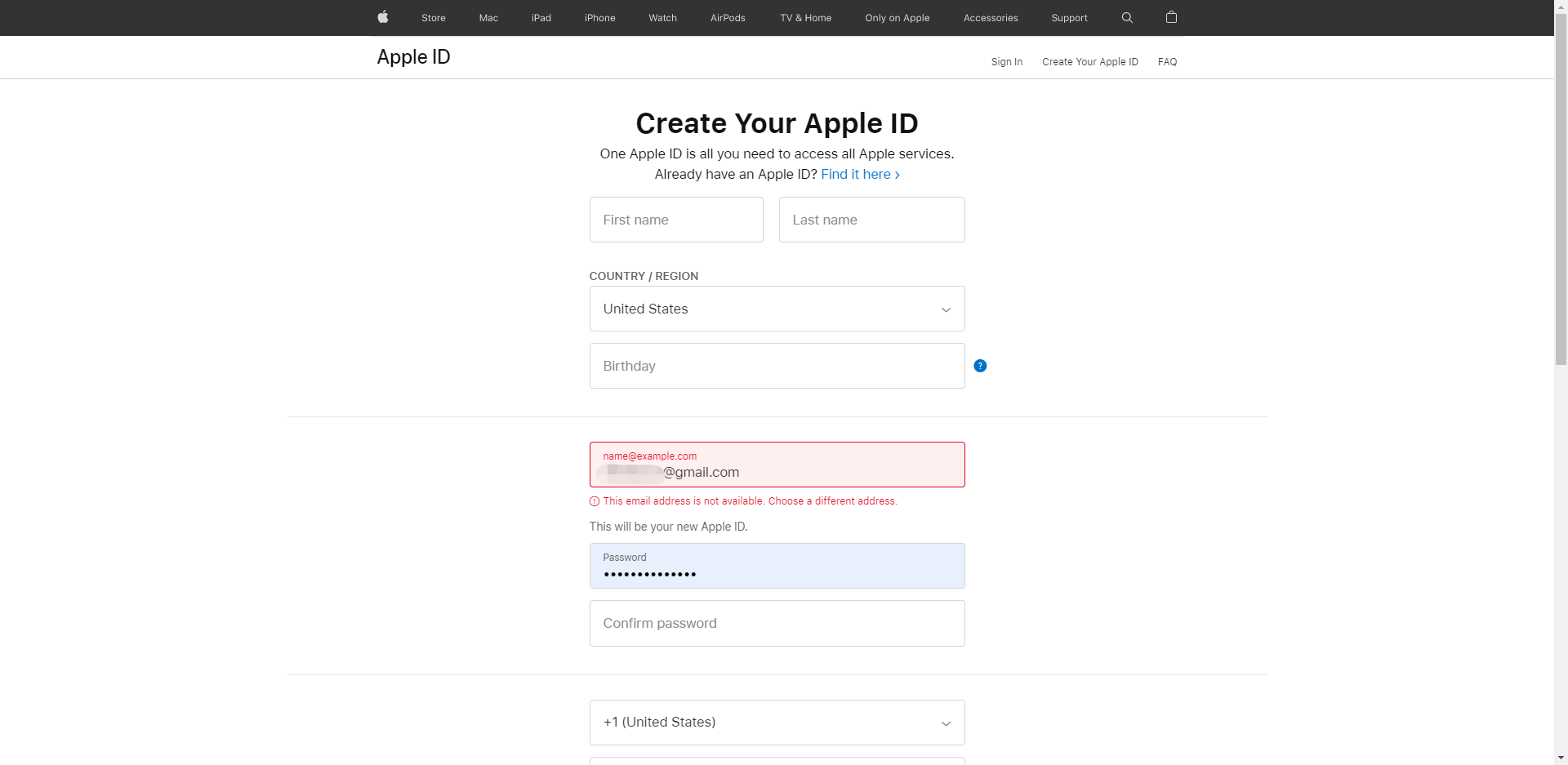Click the First name field
This screenshot has width=1568, height=765.
pyautogui.click(x=676, y=220)
